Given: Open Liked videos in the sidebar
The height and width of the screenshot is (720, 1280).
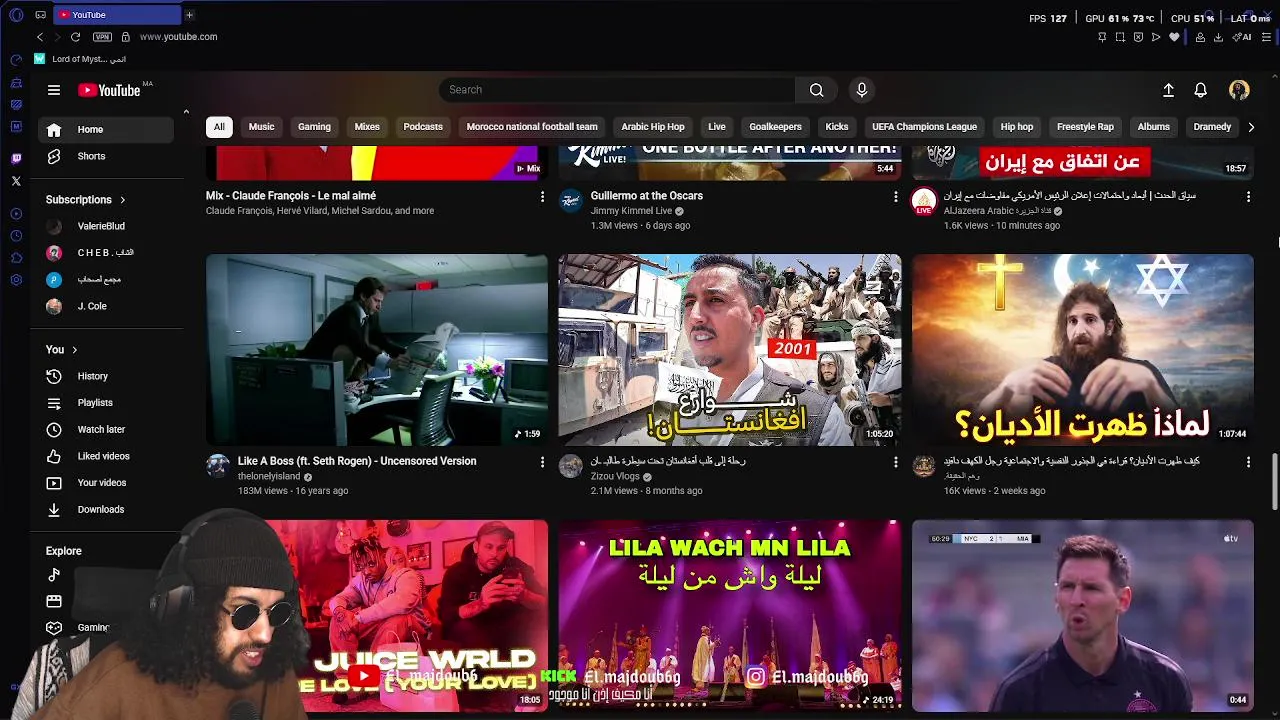Looking at the screenshot, I should point(106,456).
